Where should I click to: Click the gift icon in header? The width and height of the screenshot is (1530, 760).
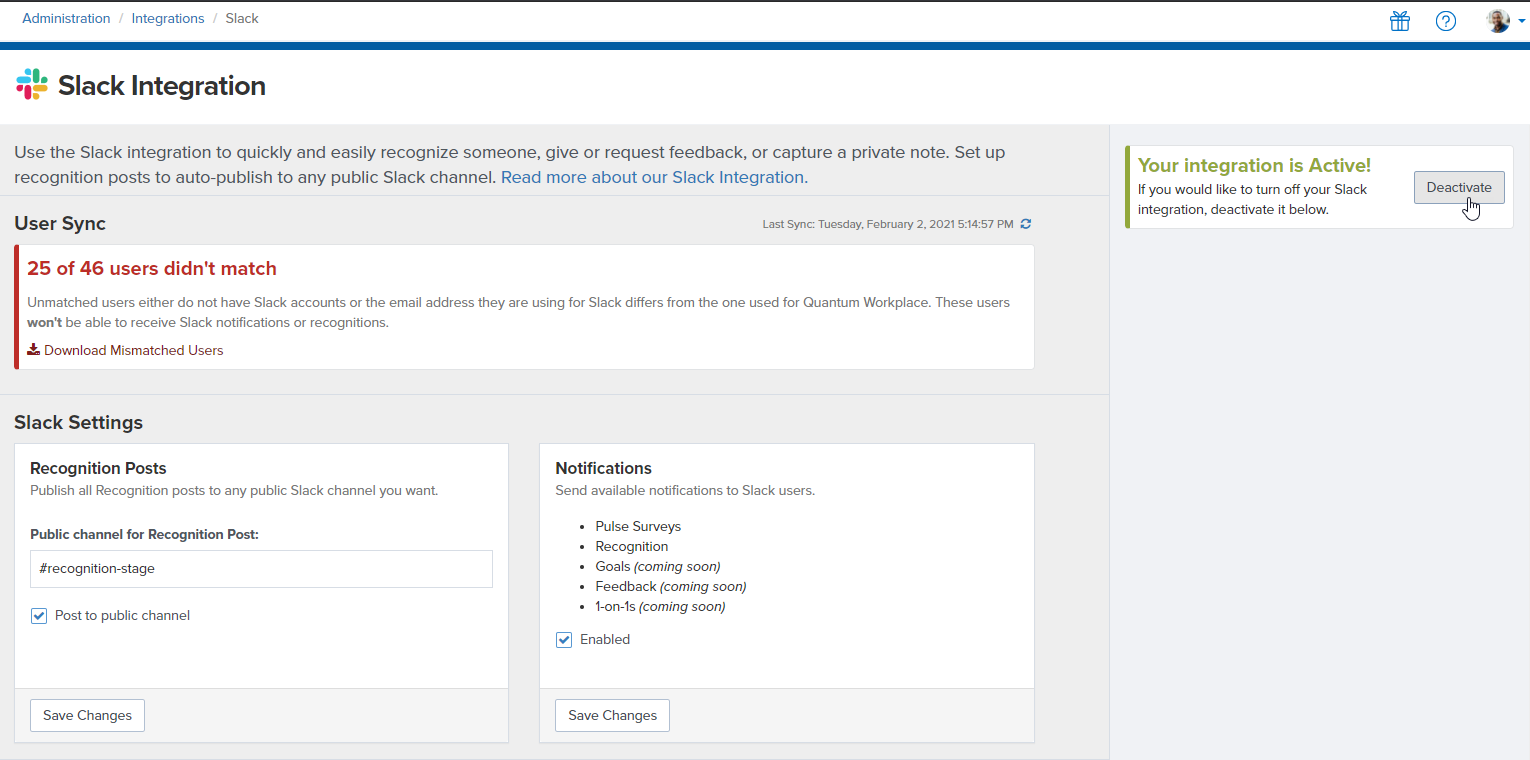pos(1399,21)
